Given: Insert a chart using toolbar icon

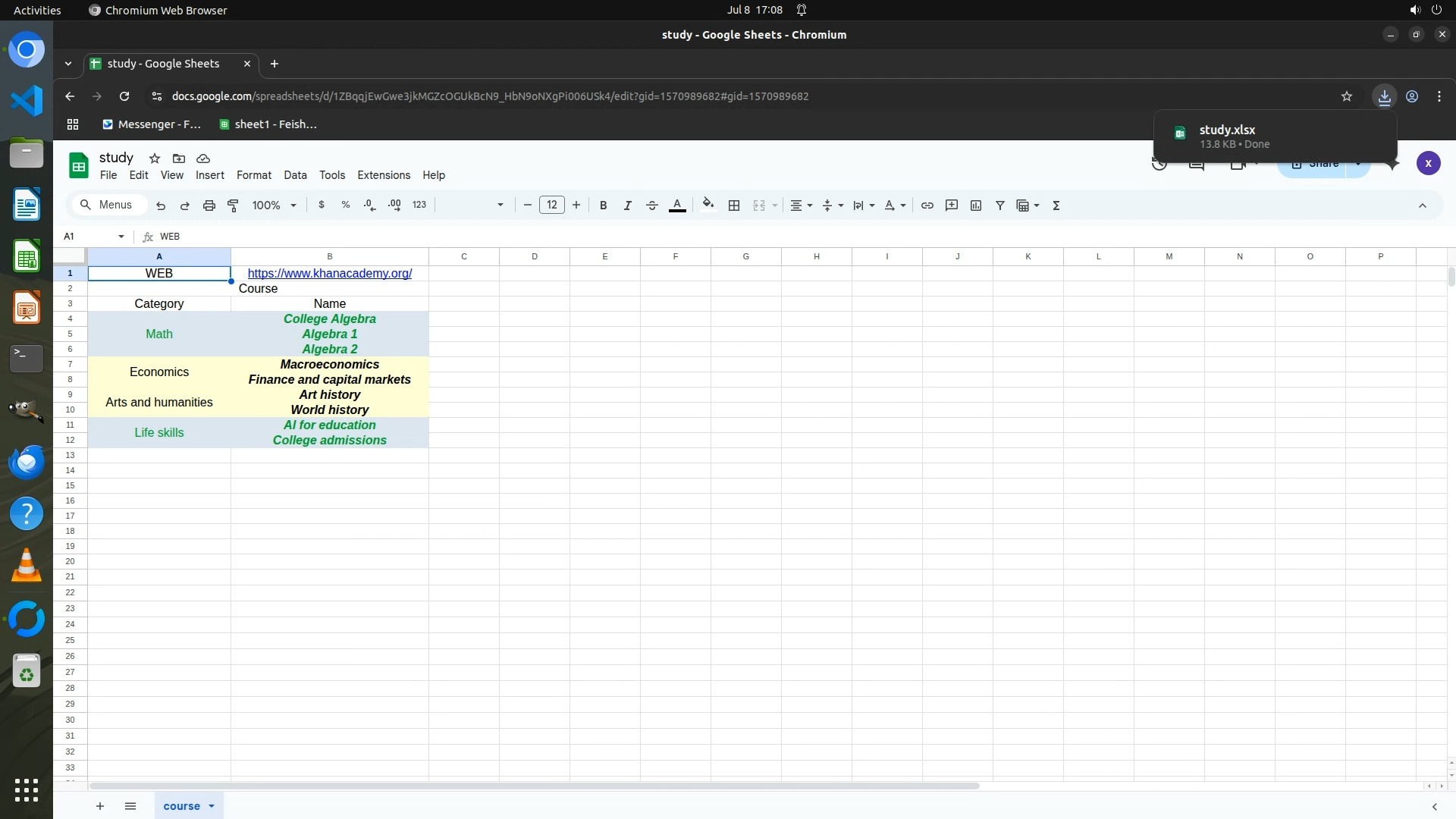Looking at the screenshot, I should click(x=976, y=206).
